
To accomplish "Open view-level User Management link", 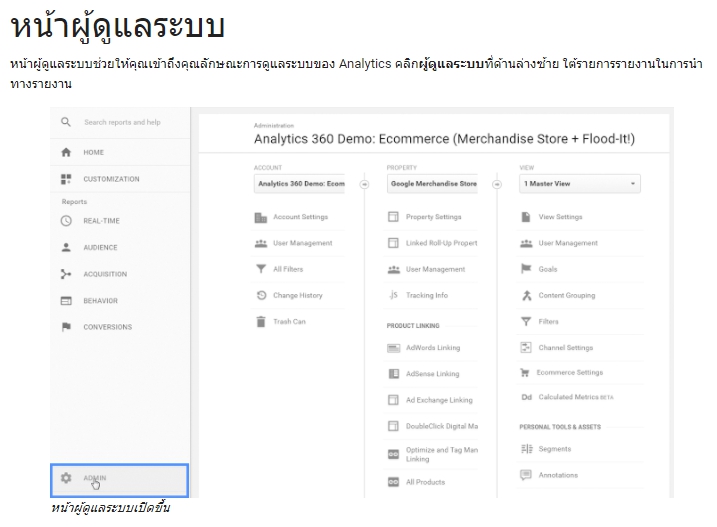I will [568, 243].
